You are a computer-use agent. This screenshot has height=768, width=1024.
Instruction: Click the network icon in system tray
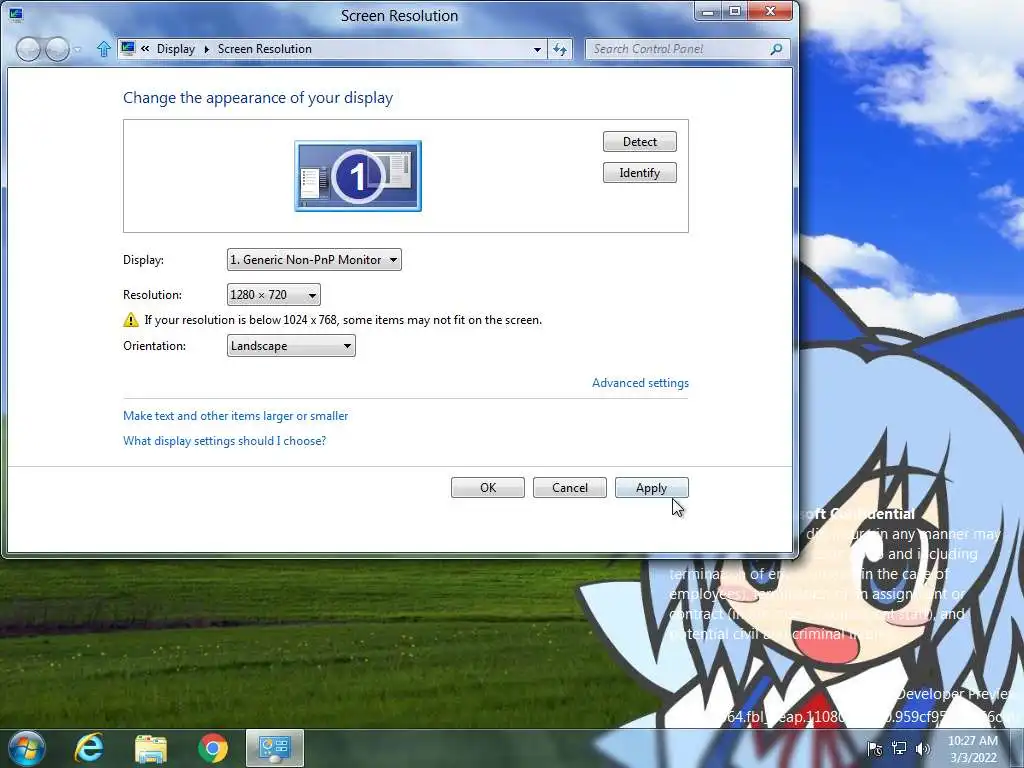(899, 748)
